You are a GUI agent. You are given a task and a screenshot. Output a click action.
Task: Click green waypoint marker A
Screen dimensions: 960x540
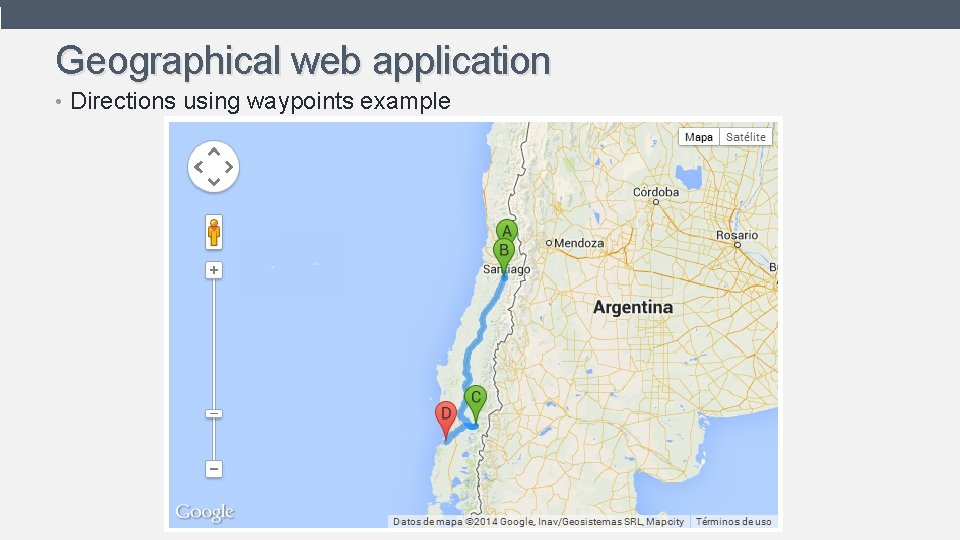(x=507, y=230)
